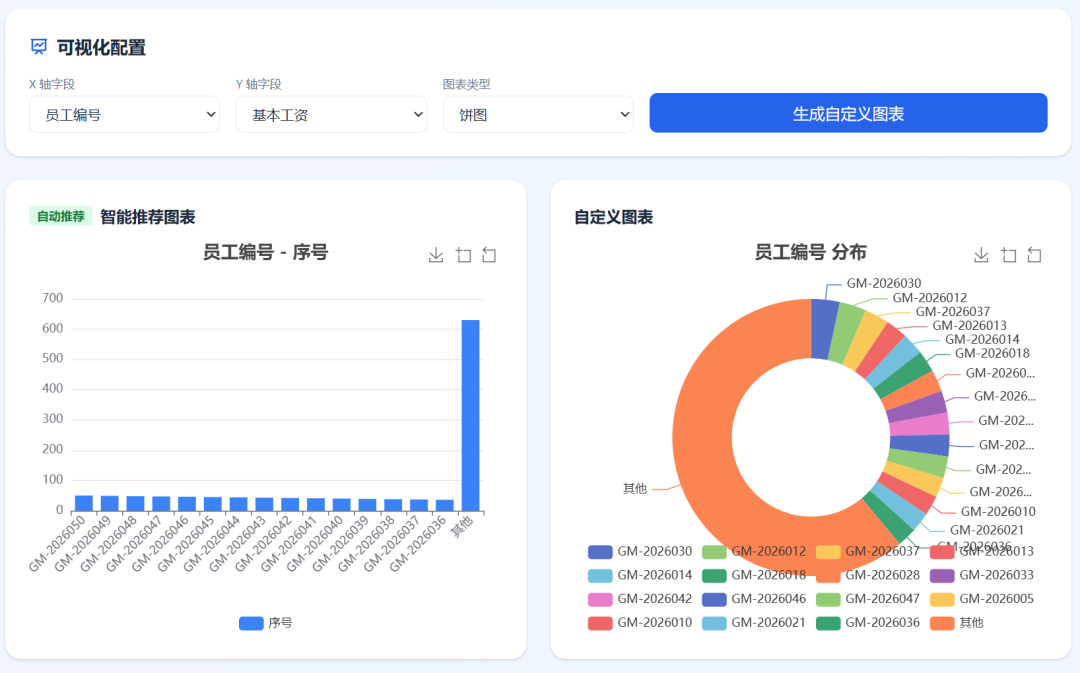Click the orange 其他 legend swatch

click(x=942, y=623)
